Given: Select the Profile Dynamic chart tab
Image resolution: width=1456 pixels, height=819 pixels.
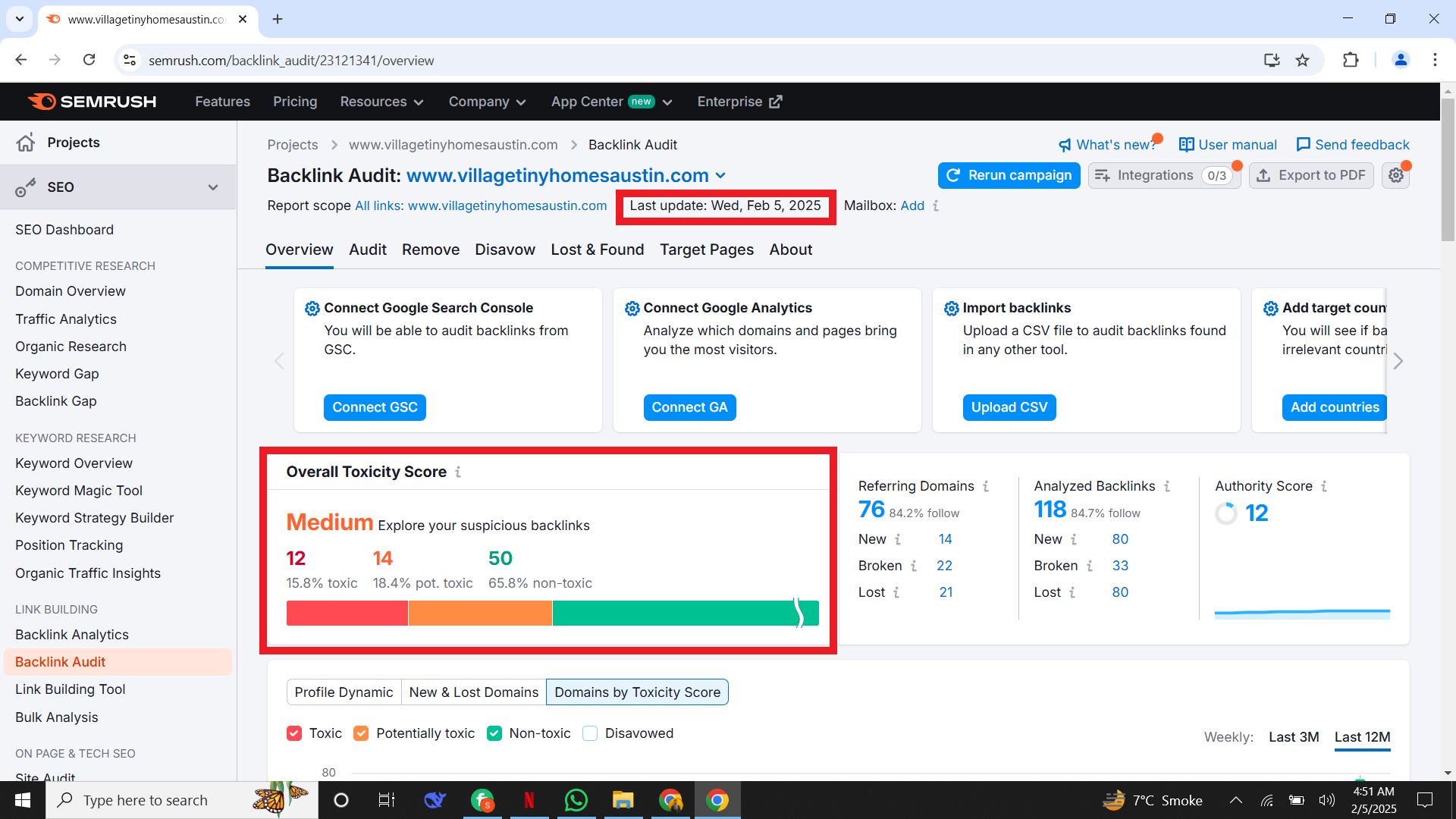Looking at the screenshot, I should [344, 692].
